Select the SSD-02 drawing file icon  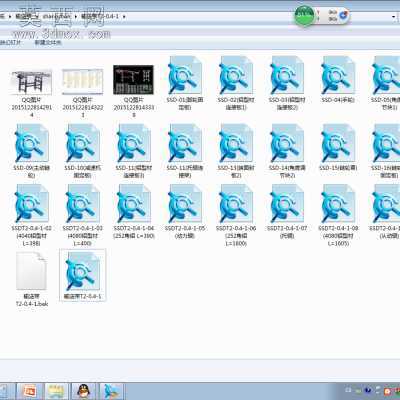click(x=236, y=76)
